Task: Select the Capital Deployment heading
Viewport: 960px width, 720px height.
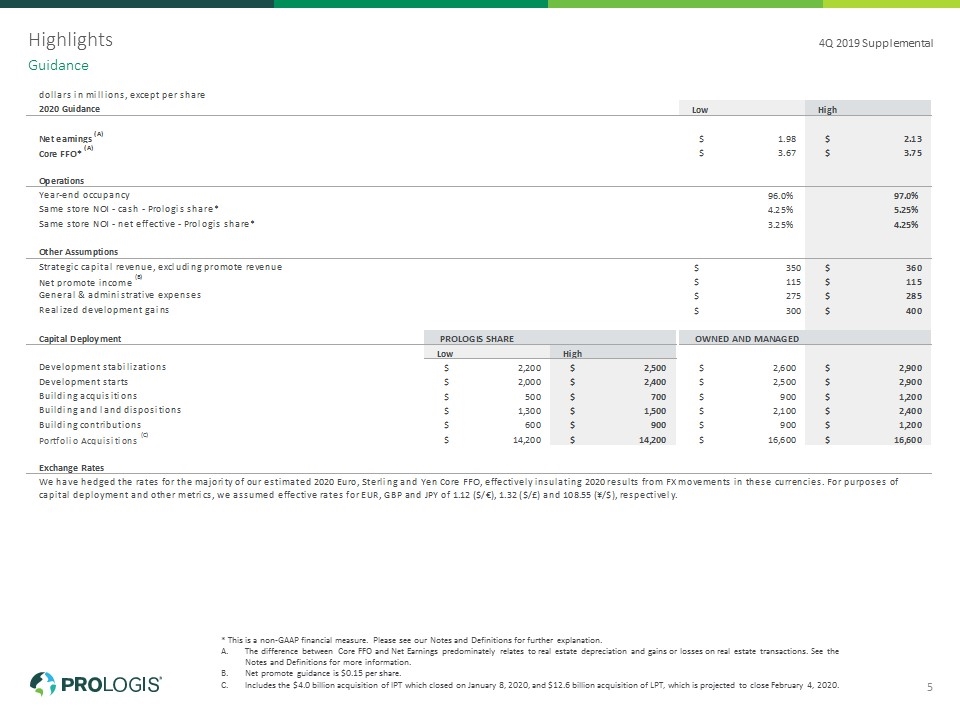Action: pyautogui.click(x=80, y=339)
